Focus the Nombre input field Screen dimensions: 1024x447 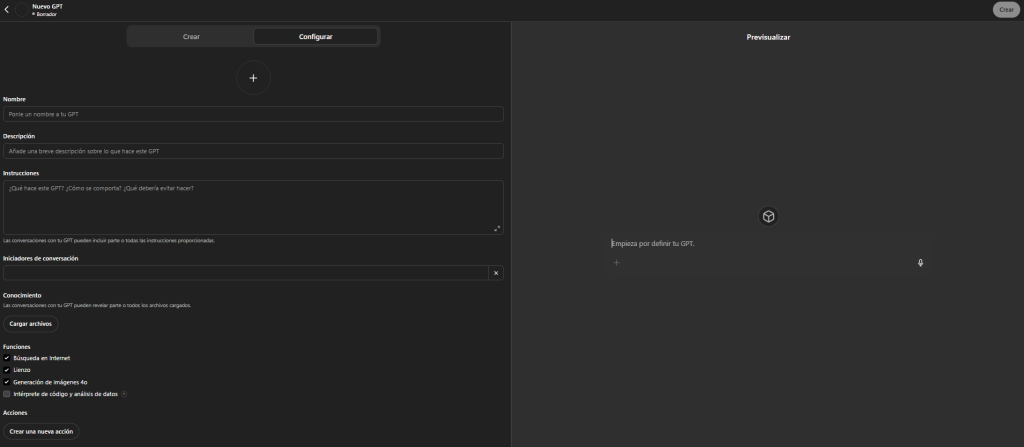[x=253, y=114]
